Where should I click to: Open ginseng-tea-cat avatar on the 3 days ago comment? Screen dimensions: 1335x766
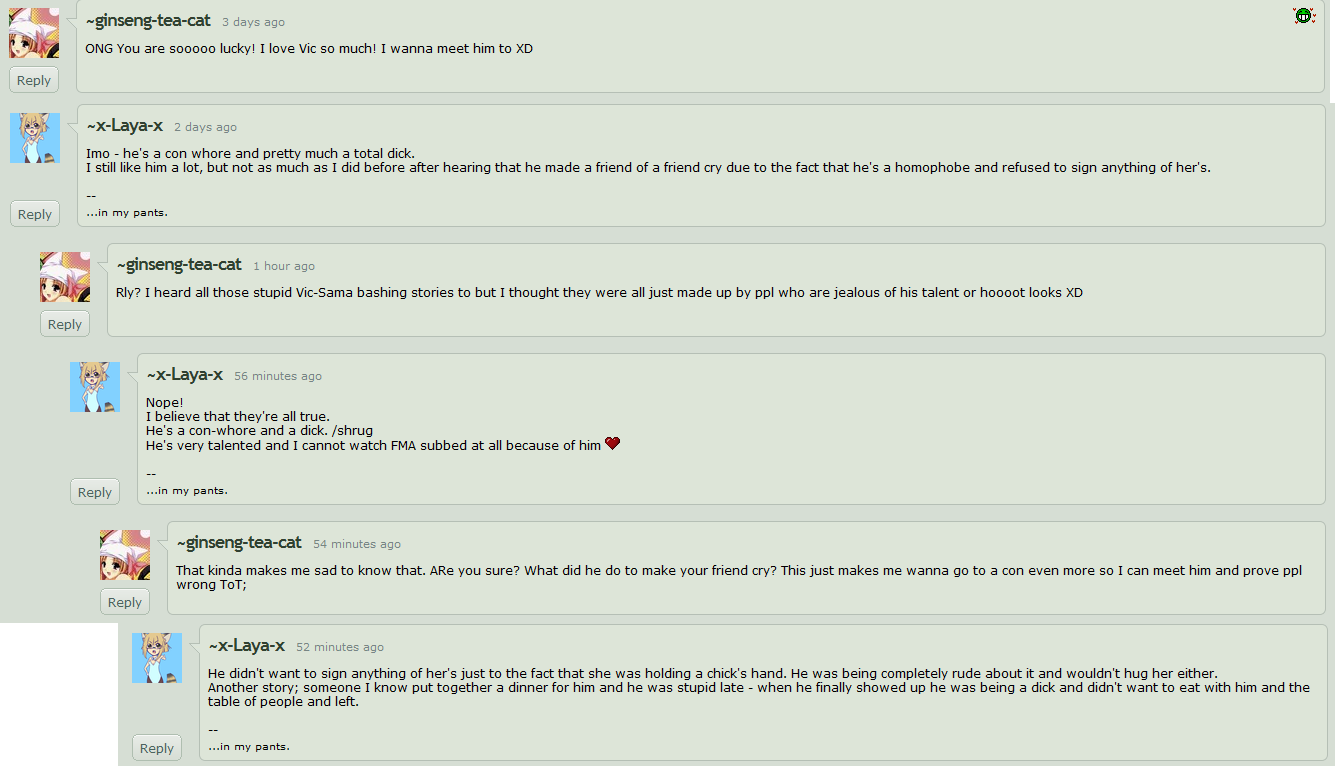[34, 33]
